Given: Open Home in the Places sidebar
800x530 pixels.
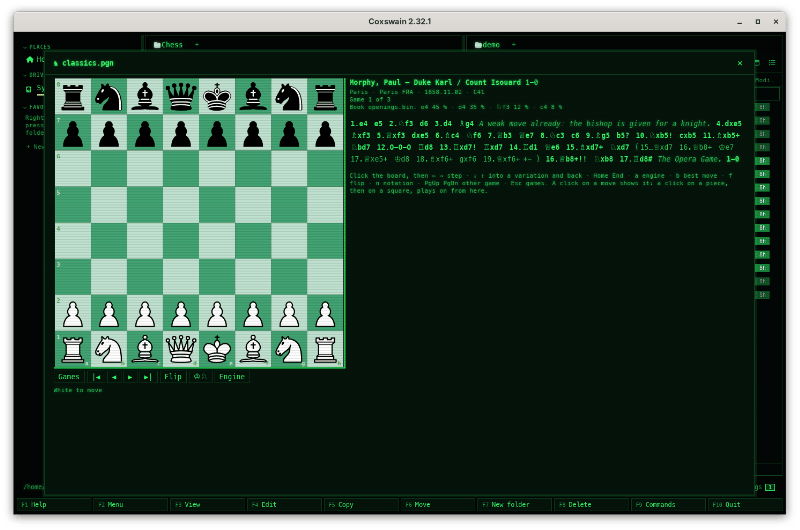Looking at the screenshot, I should 35,60.
